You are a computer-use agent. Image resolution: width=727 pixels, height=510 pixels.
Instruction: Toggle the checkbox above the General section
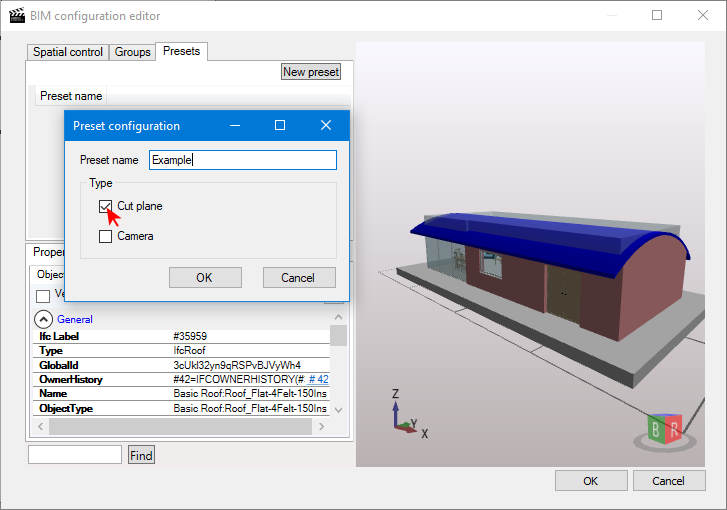click(43, 296)
